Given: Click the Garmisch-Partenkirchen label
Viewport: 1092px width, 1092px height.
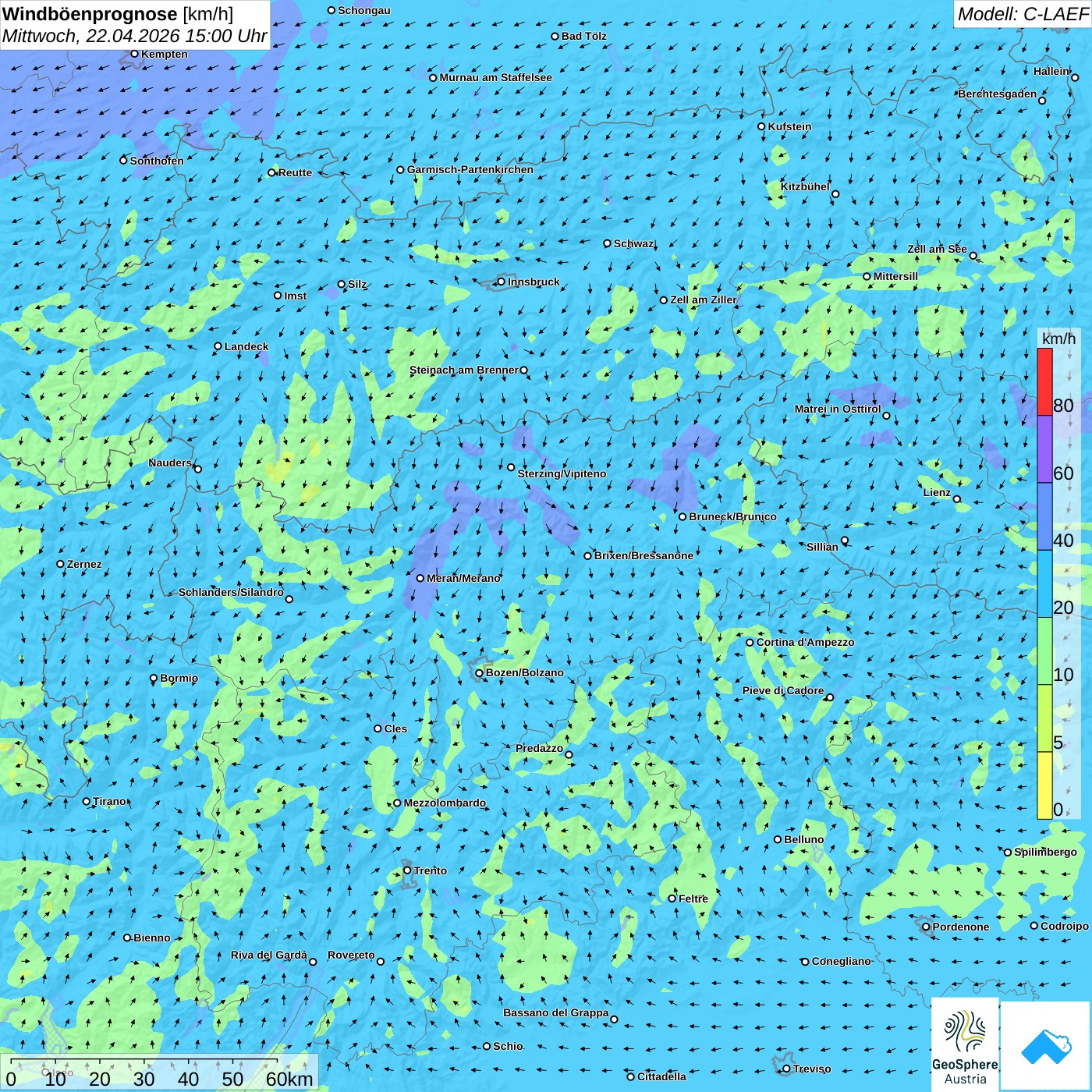Looking at the screenshot, I should 470,169.
